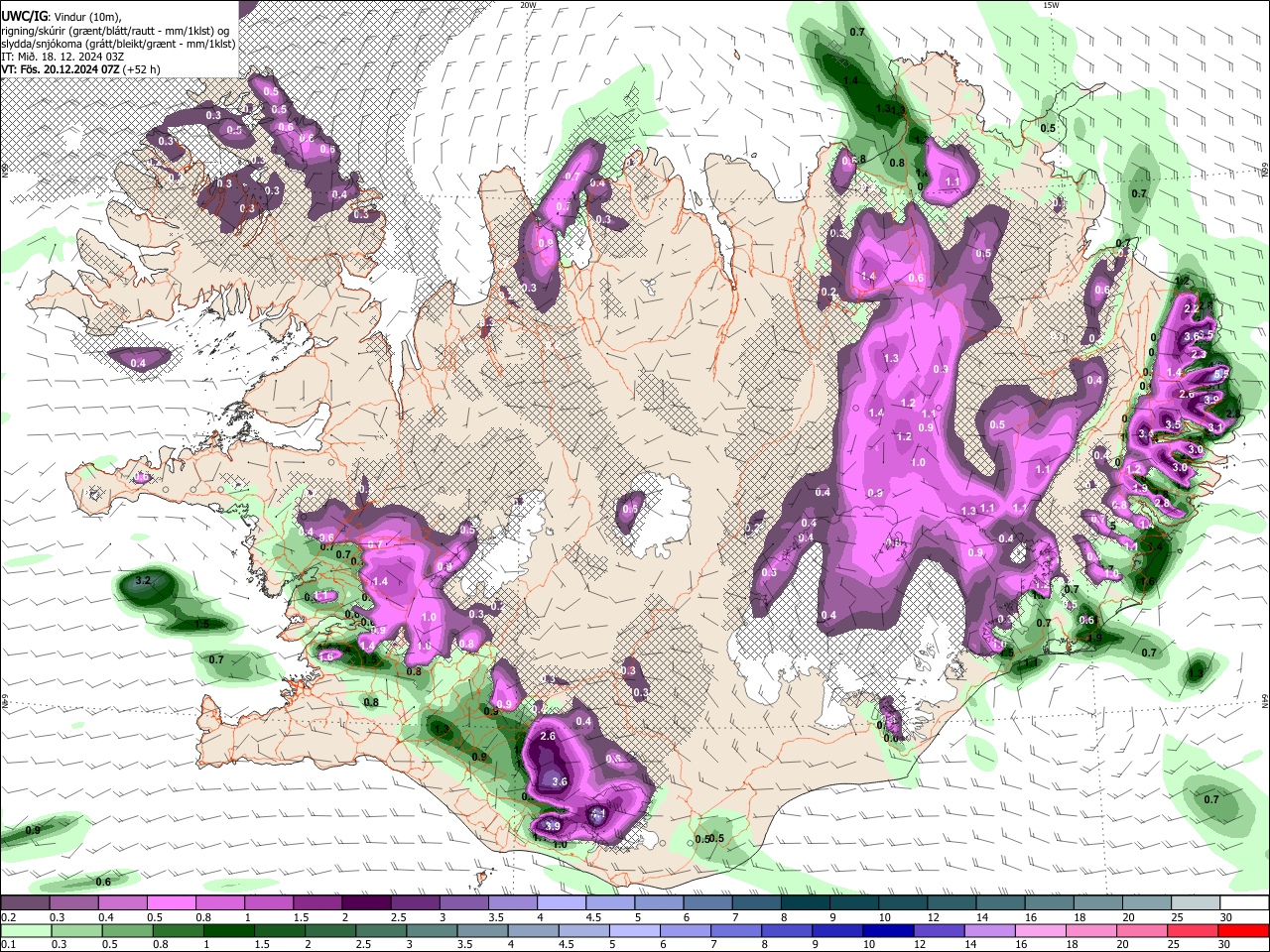Screen dimensions: 1270x952
Task: Select the 'IT: Mið. 18. 12. 2024 03Z' line
Action: [61, 57]
